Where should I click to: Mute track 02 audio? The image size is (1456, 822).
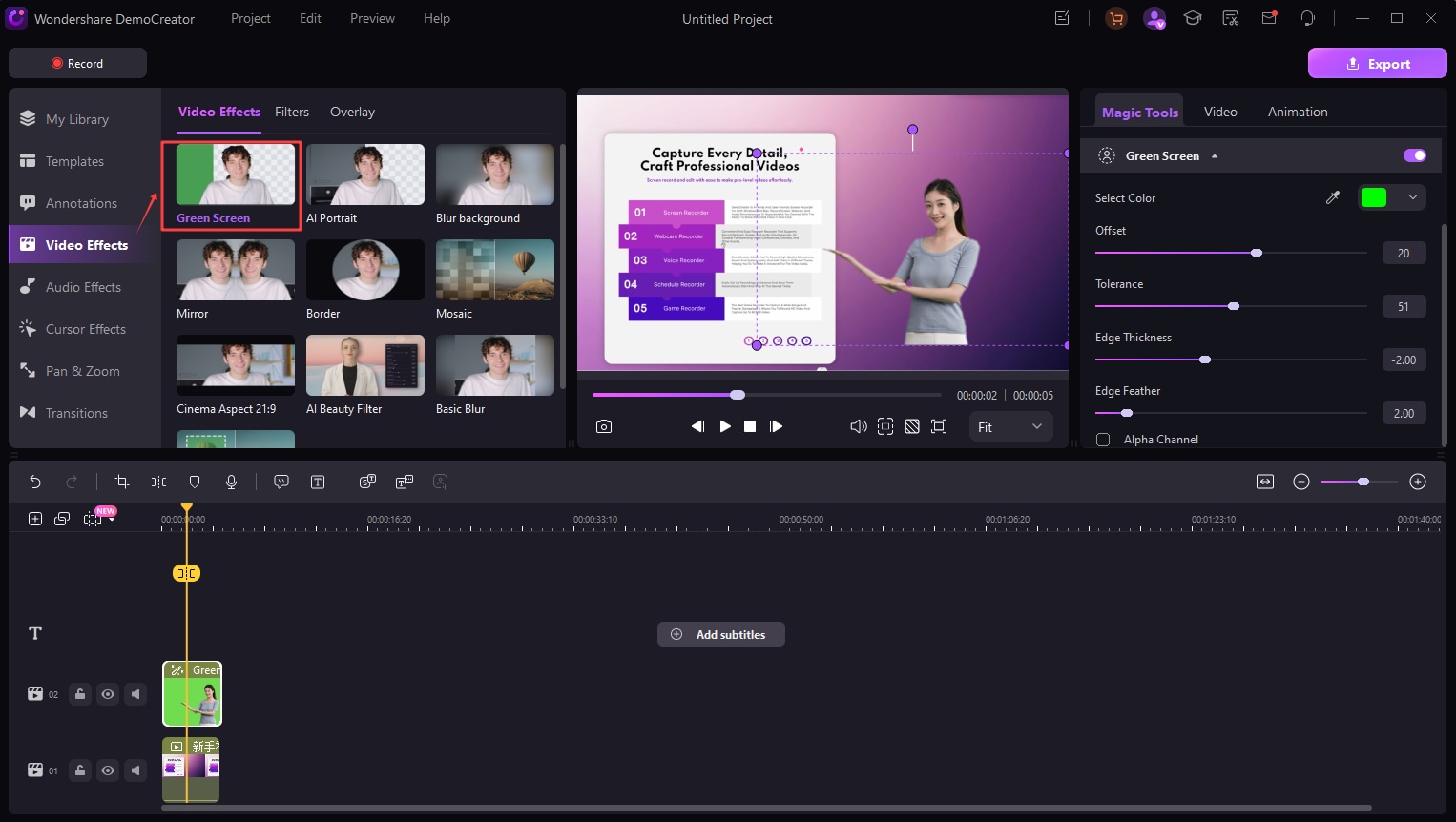(135, 694)
